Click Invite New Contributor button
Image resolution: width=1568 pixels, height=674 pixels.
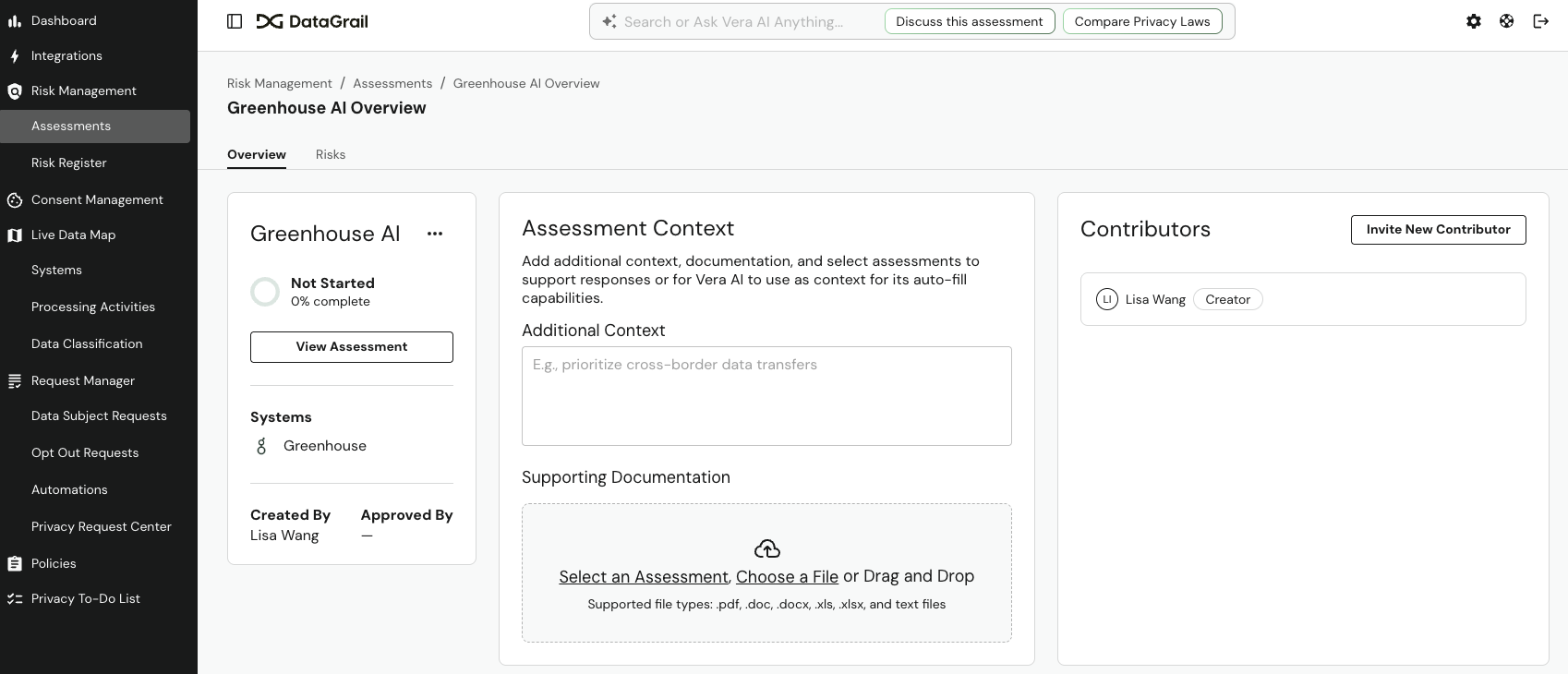point(1439,230)
